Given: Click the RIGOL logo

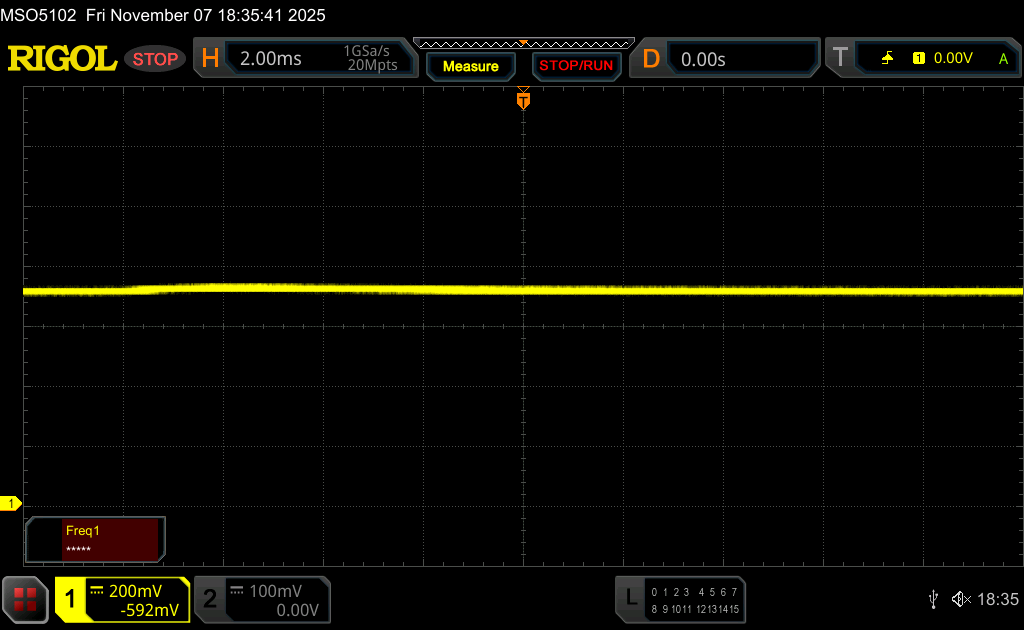Looking at the screenshot, I should tap(62, 59).
